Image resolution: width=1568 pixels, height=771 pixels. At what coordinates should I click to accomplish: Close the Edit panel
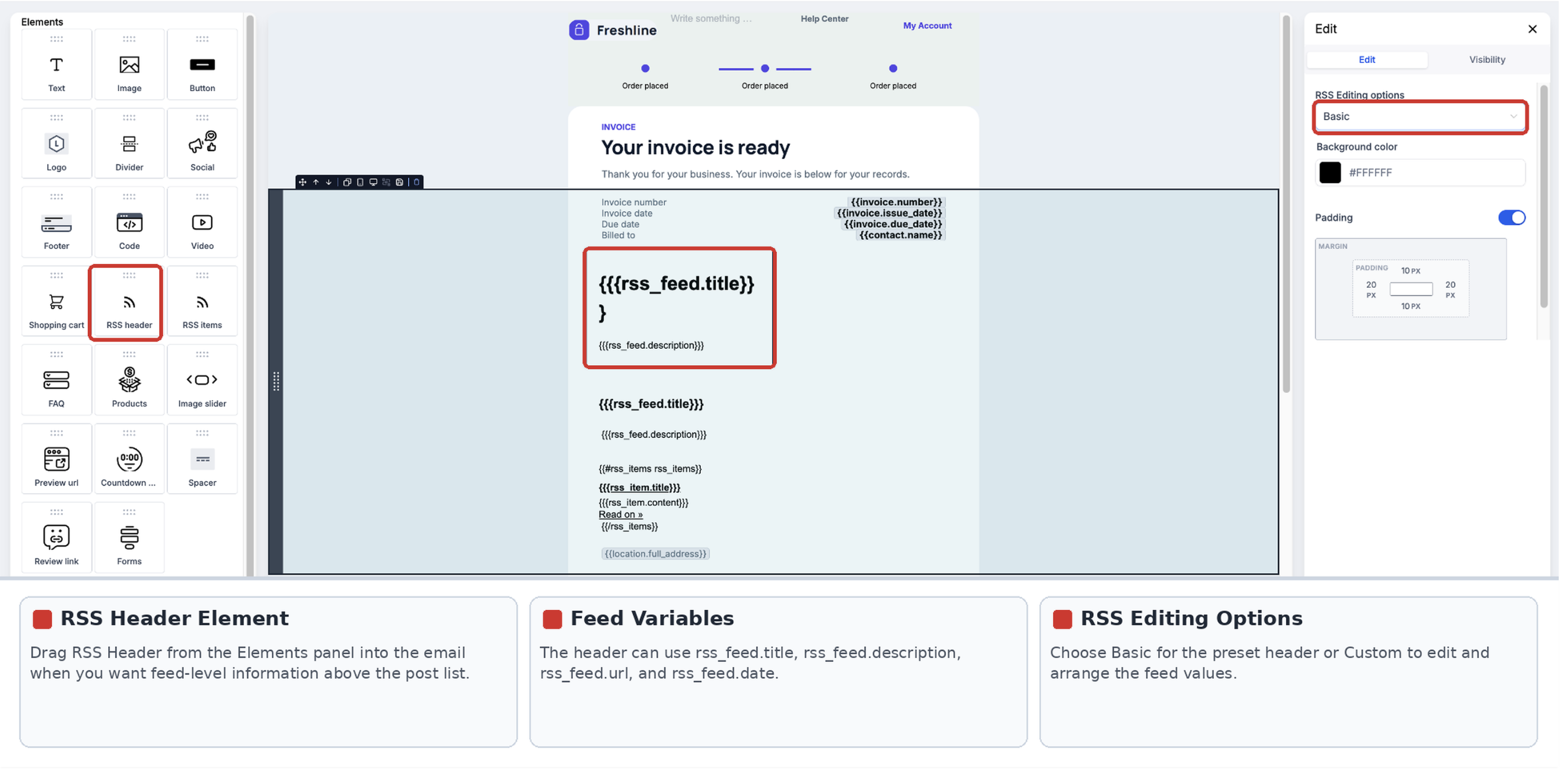click(x=1541, y=29)
